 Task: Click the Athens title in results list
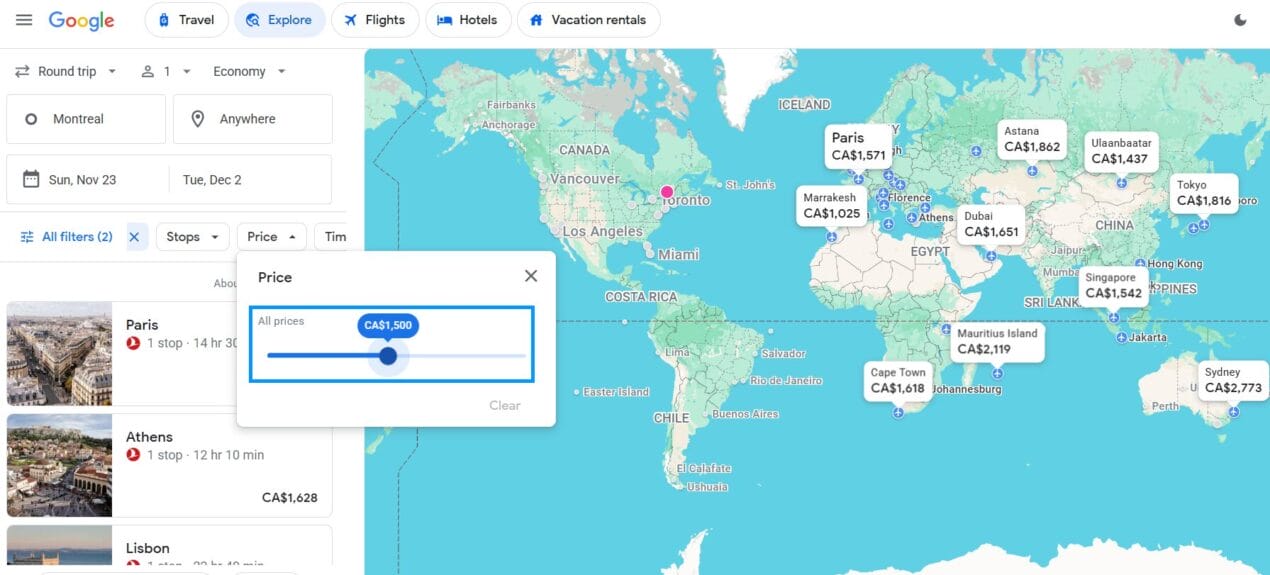[x=149, y=437]
